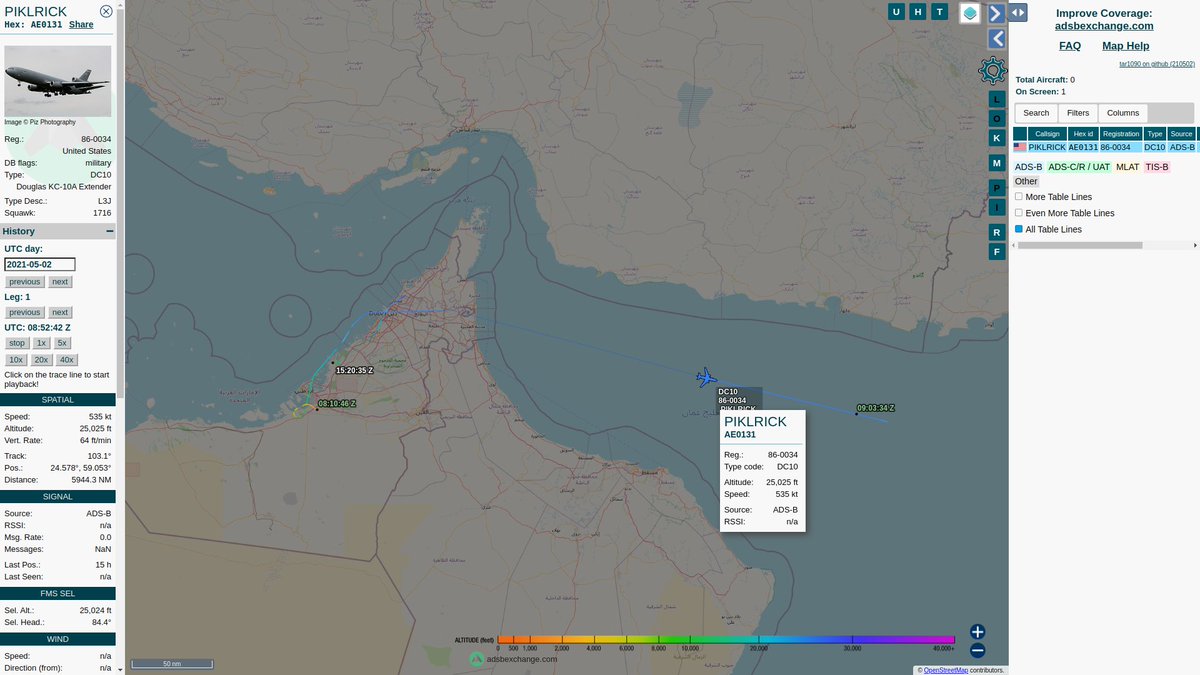Open the FAQ link
Viewport: 1200px width, 675px height.
click(1070, 46)
